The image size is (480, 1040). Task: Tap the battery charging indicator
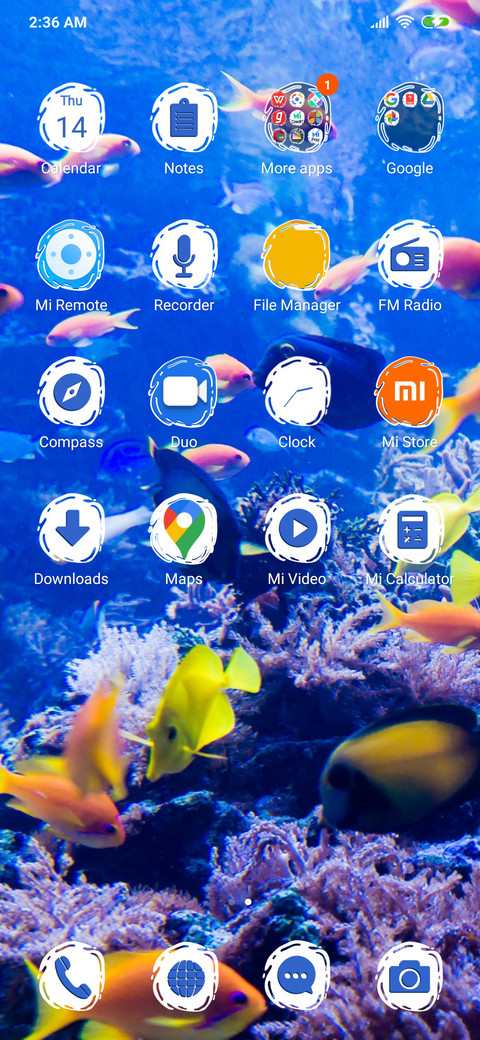(434, 22)
